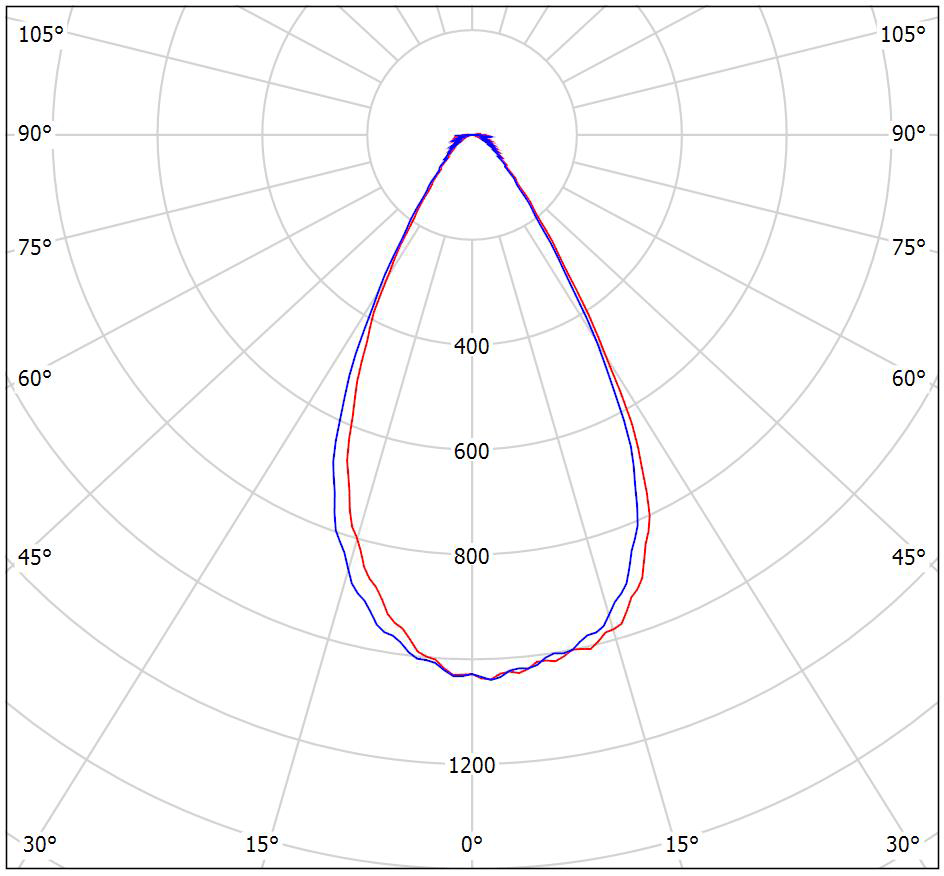The height and width of the screenshot is (876, 944).
Task: Select the left-hand 105° angle label
Action: pyautogui.click(x=40, y=34)
